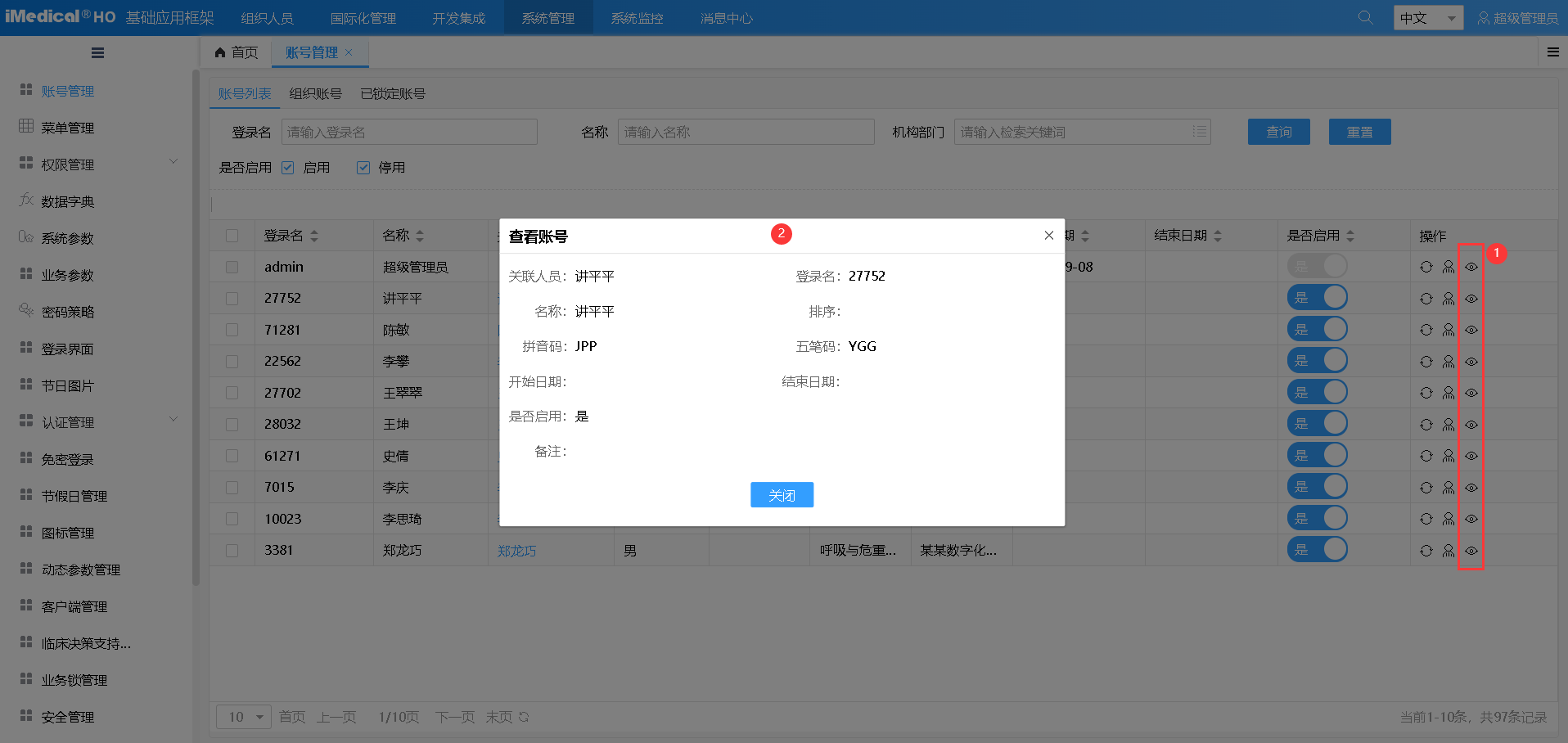The height and width of the screenshot is (743, 1568).
Task: Tick the select-all checkbox in table header
Action: tap(232, 235)
